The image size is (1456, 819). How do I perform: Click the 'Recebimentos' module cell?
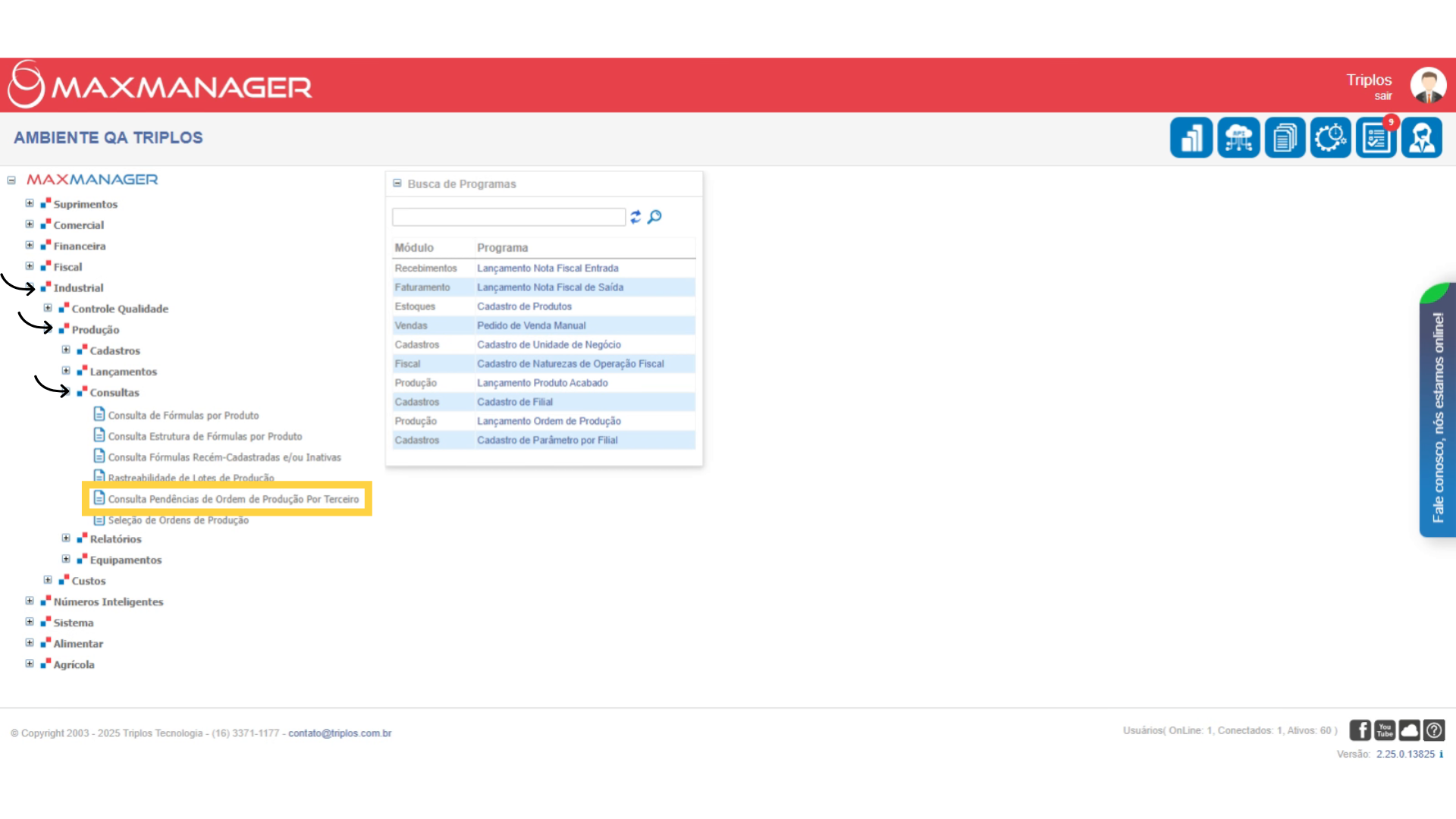[425, 268]
